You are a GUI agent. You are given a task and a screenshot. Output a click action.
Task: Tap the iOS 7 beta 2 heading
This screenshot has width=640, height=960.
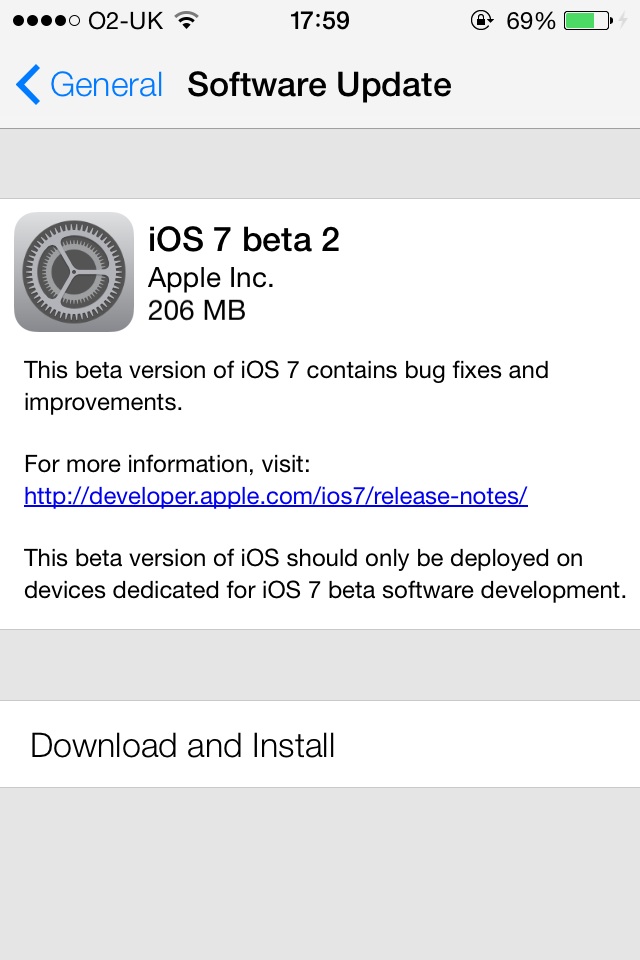[244, 240]
